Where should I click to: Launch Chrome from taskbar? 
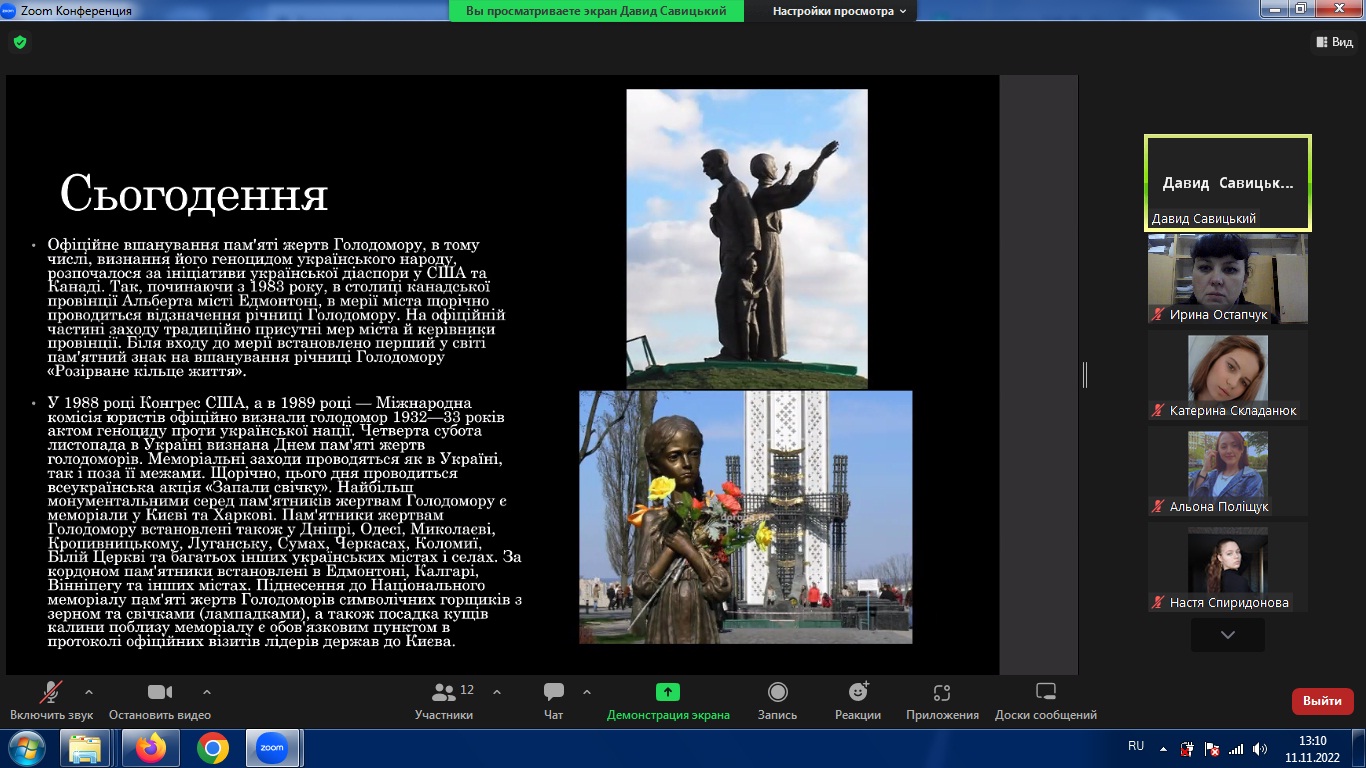coord(212,748)
